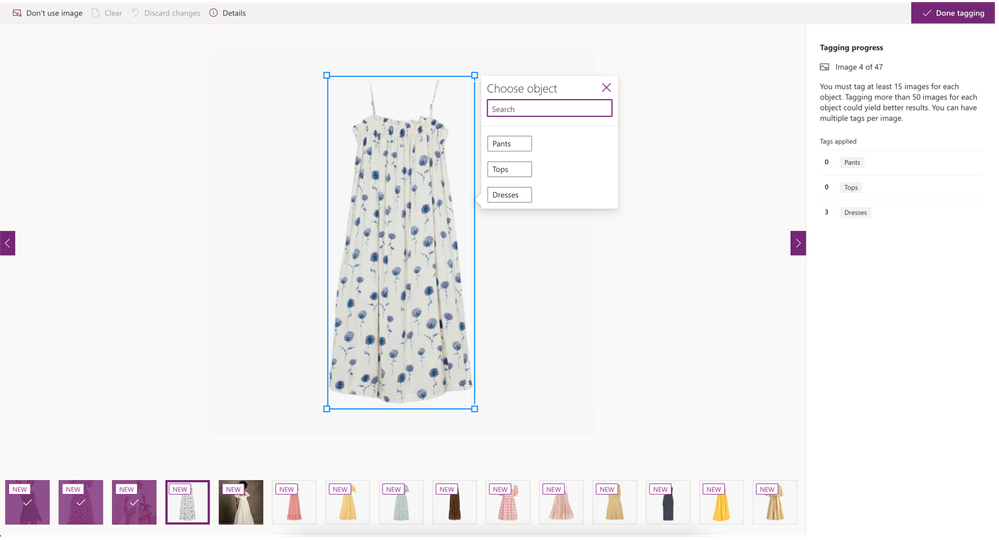Viewport: 999px width, 540px height.
Task: Go to next image with right arrow
Action: pos(798,243)
